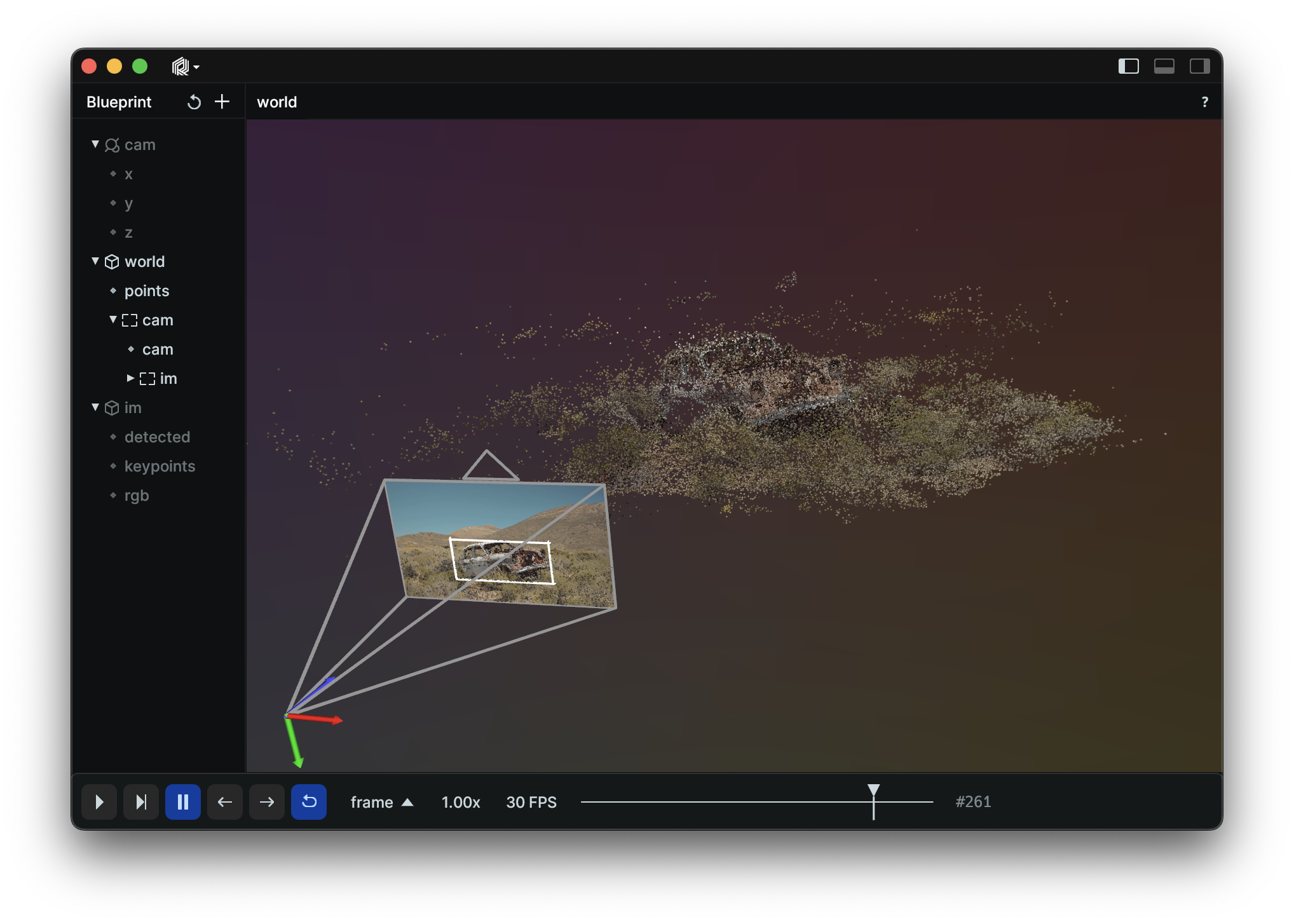Click the step-forward follow button

[141, 802]
